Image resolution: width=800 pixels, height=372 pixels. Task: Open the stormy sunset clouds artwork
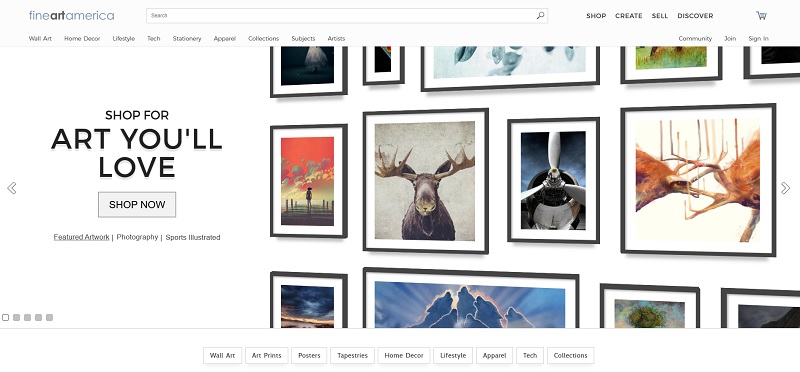click(309, 301)
